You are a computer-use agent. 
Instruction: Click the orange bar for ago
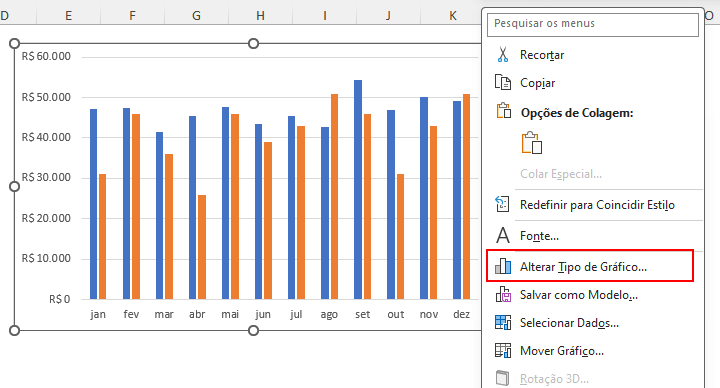pyautogui.click(x=334, y=197)
